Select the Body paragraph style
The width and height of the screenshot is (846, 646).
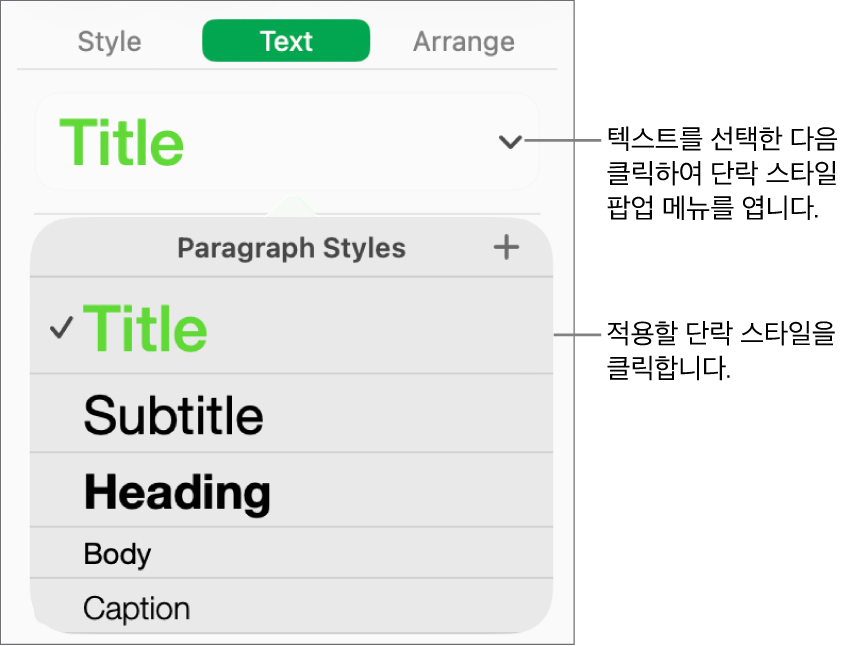pyautogui.click(x=117, y=553)
